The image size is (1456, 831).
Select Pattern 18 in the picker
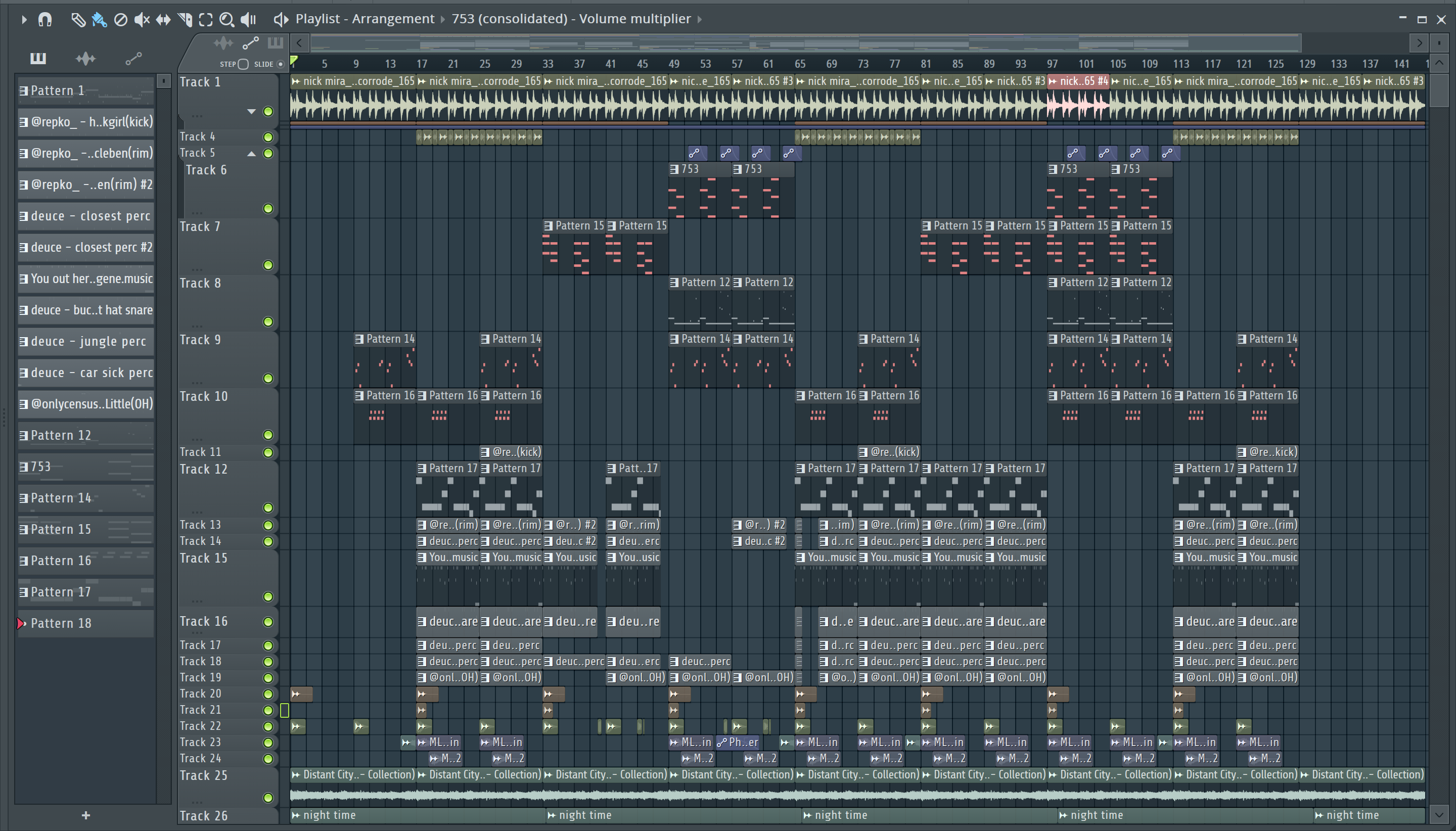click(85, 623)
